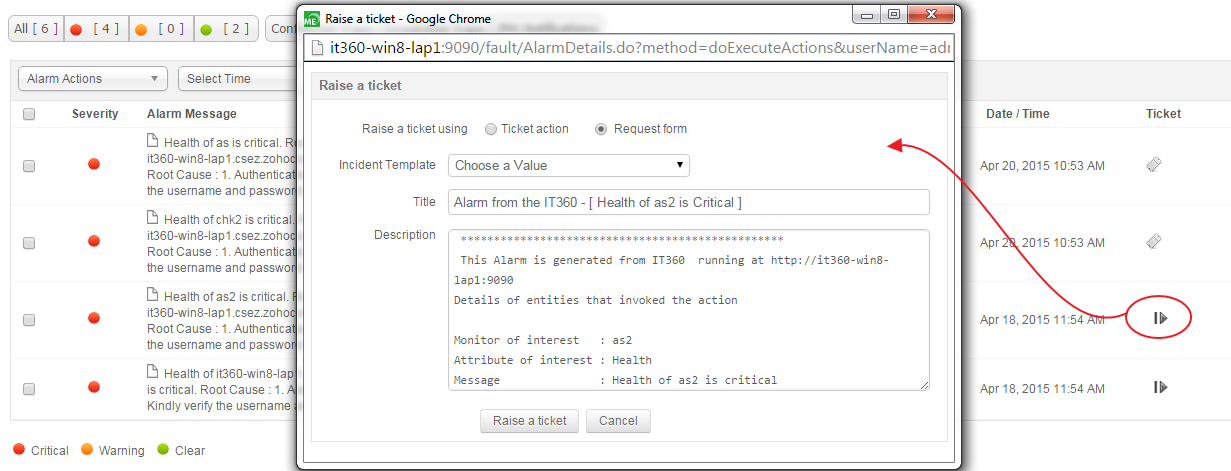
Task: Click ticket icon for Apr 20 first alarm
Action: click(1153, 165)
